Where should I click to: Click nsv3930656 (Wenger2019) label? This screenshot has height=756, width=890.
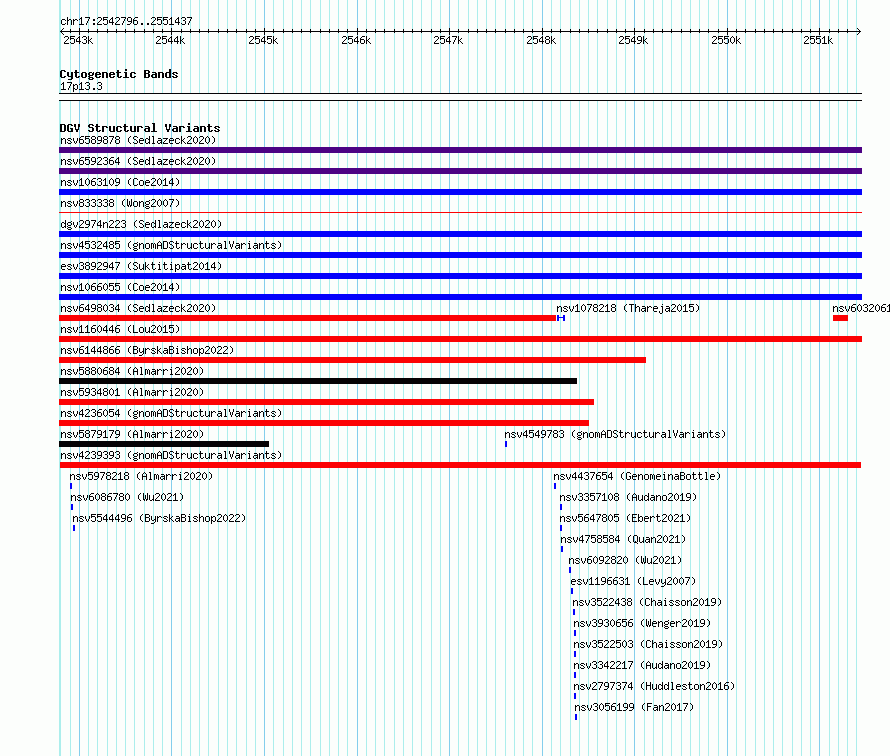(642, 623)
